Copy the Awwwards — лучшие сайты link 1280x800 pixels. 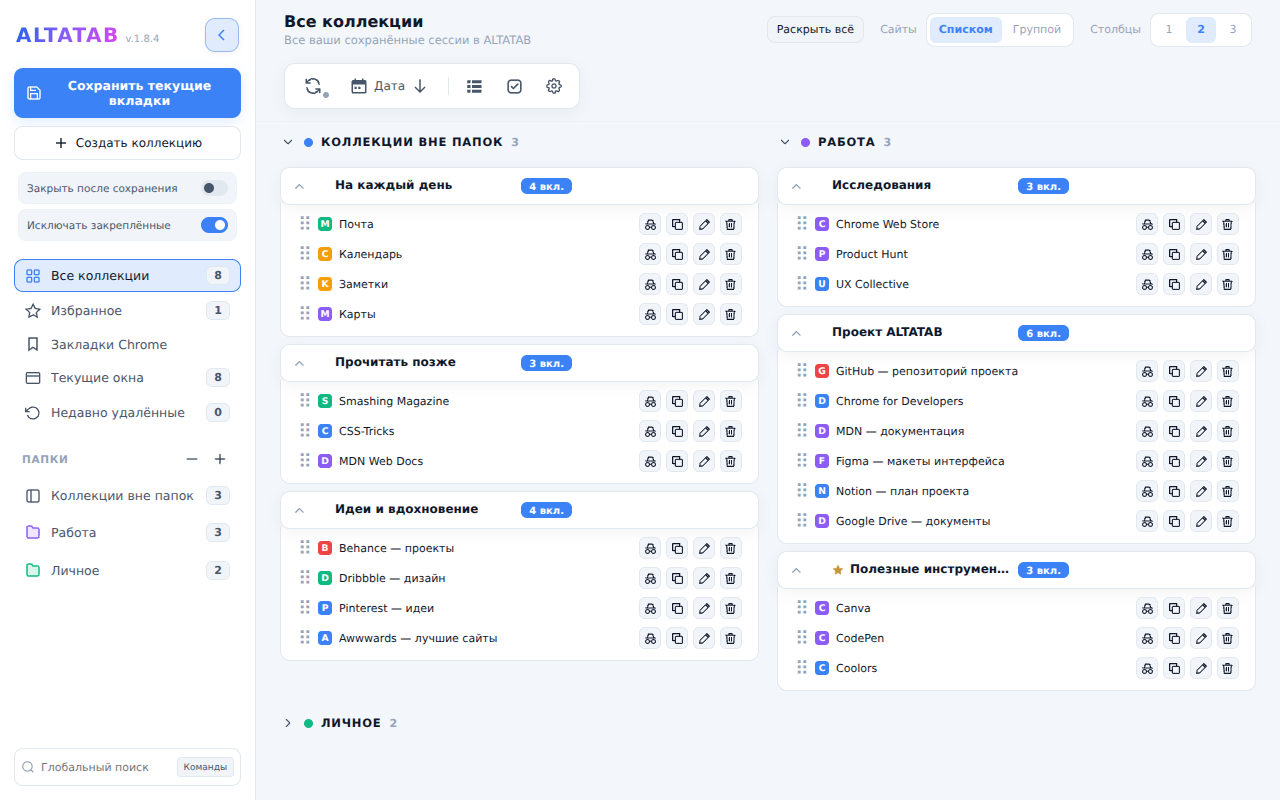(677, 638)
